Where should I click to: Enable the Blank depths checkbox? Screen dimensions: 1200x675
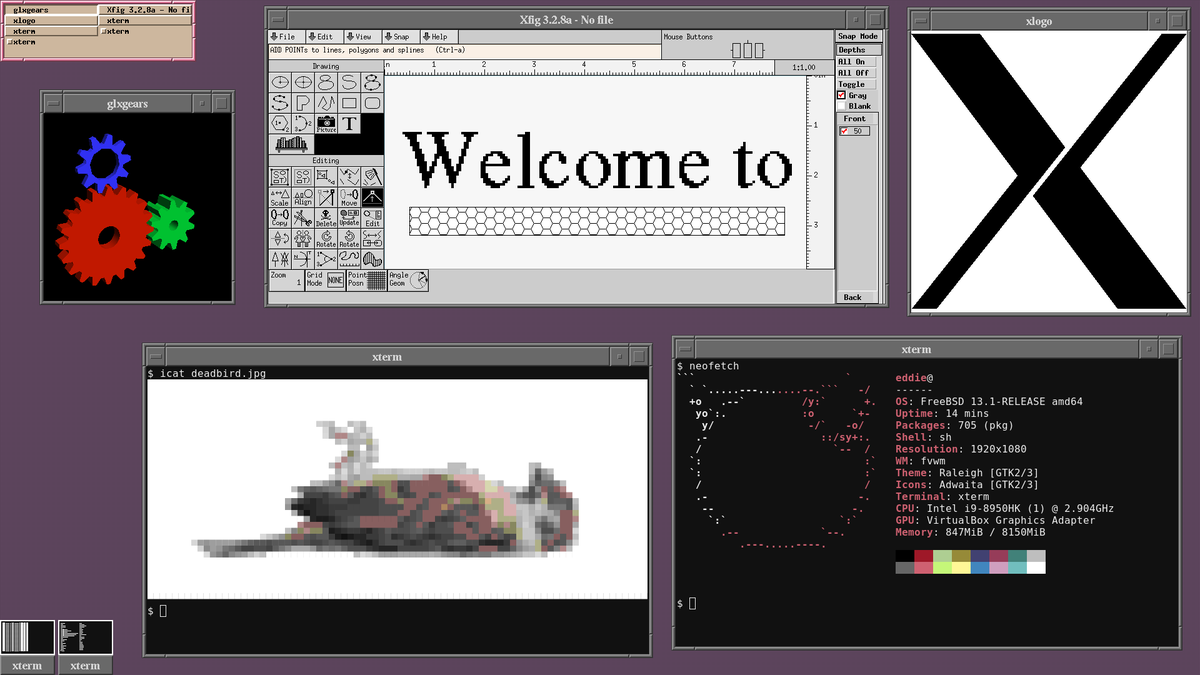843,106
